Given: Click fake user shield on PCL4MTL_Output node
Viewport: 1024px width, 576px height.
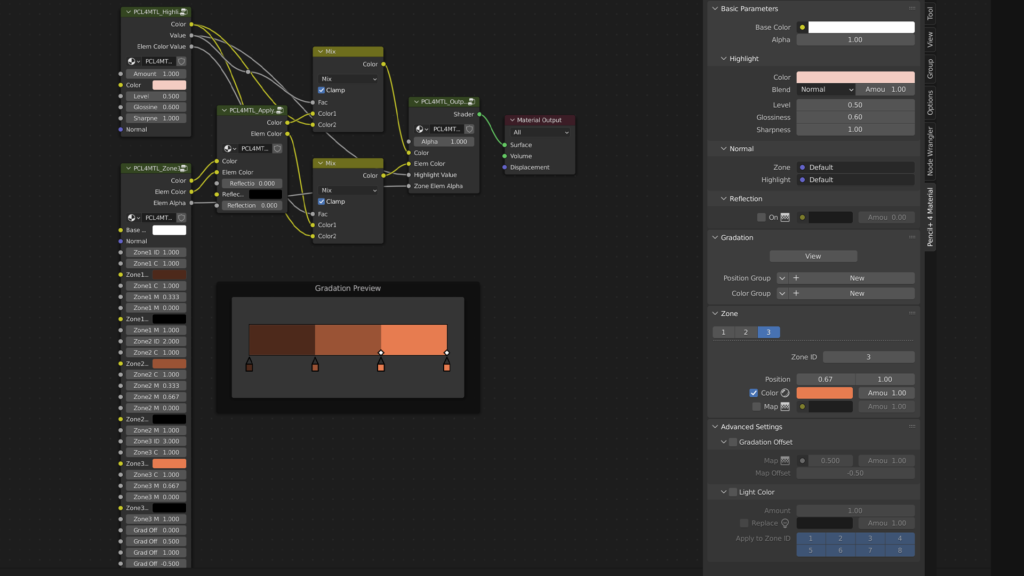Looking at the screenshot, I should pos(469,128).
